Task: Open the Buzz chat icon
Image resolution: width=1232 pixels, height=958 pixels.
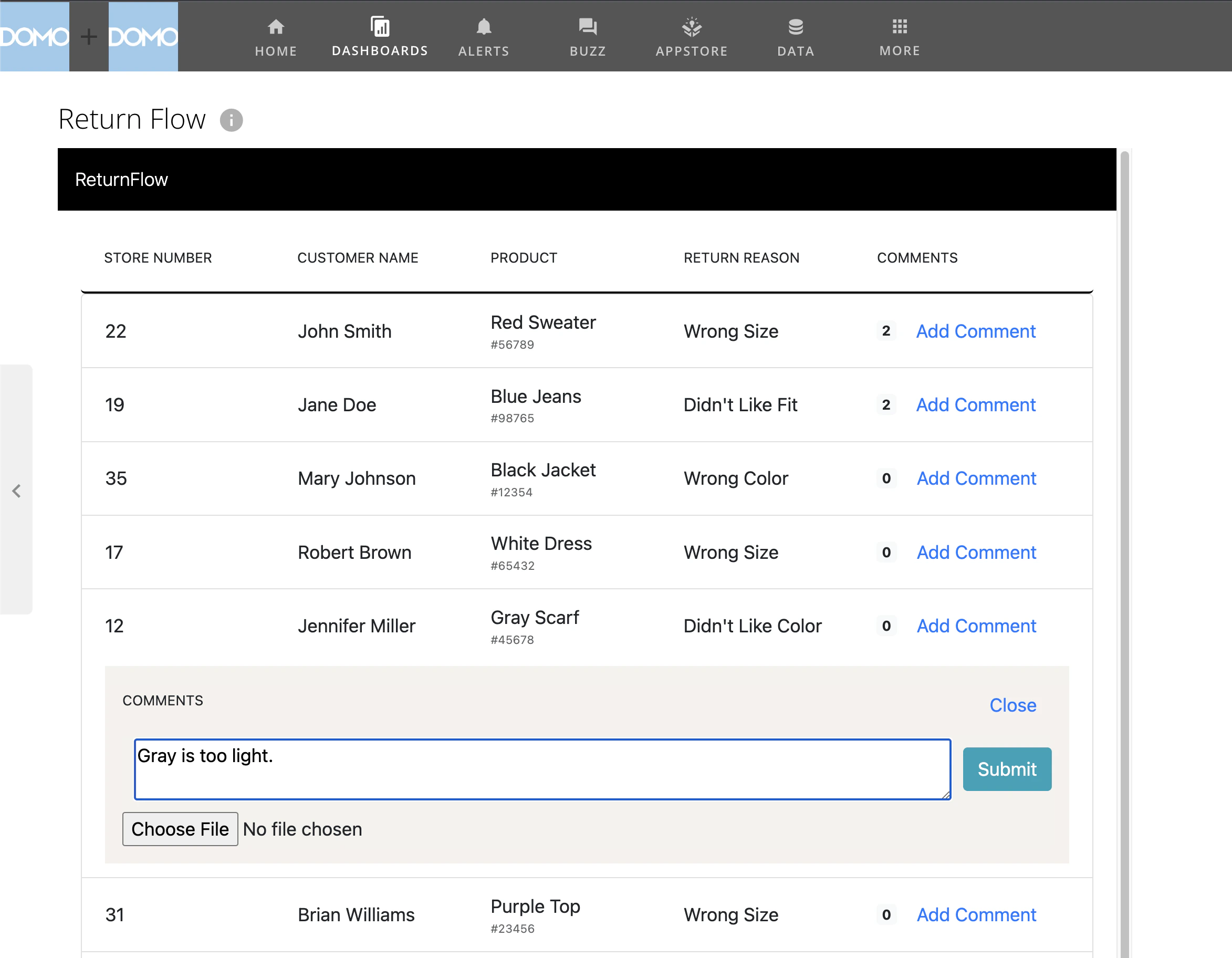Action: point(587,27)
